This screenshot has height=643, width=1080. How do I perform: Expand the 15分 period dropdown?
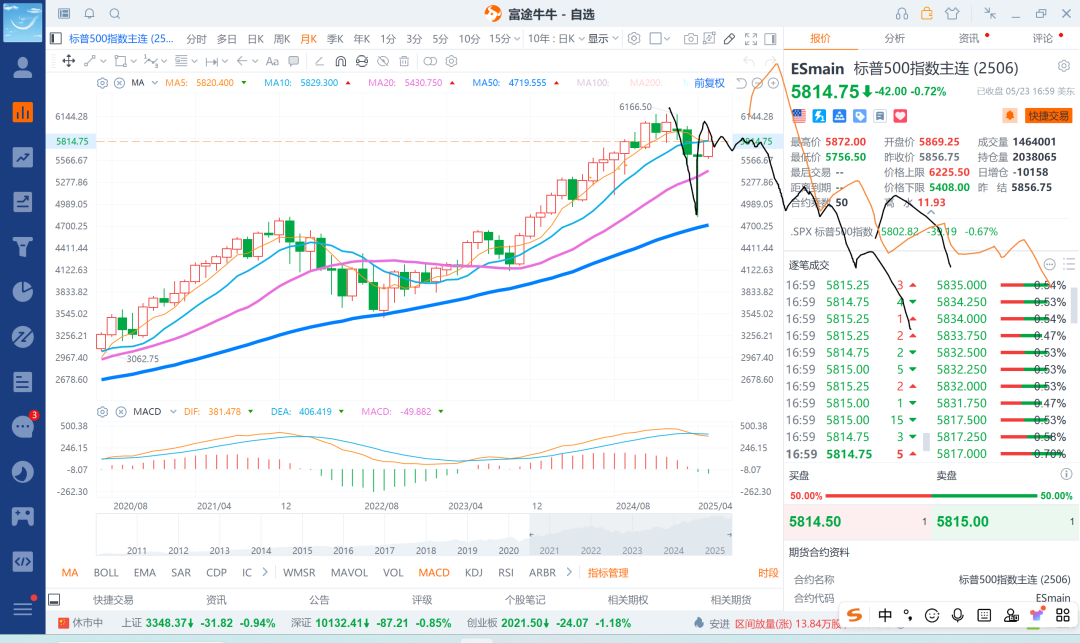(x=505, y=39)
